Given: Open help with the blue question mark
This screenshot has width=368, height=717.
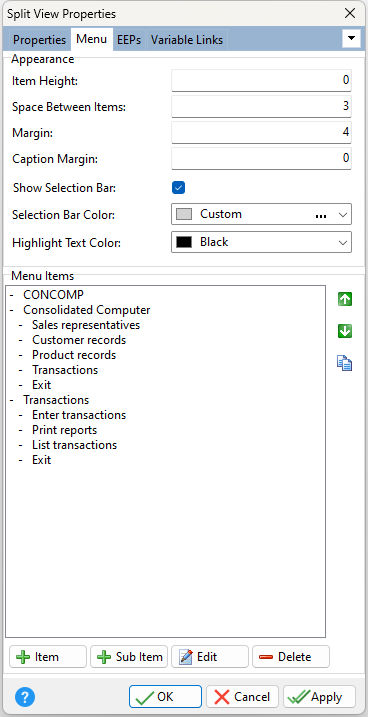Looking at the screenshot, I should (x=25, y=697).
